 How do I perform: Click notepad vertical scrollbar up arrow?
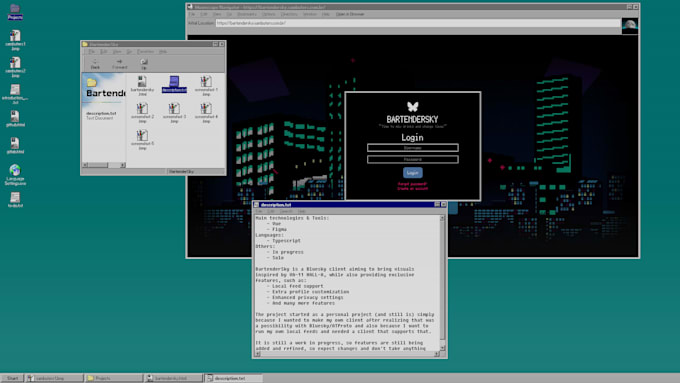(442, 218)
